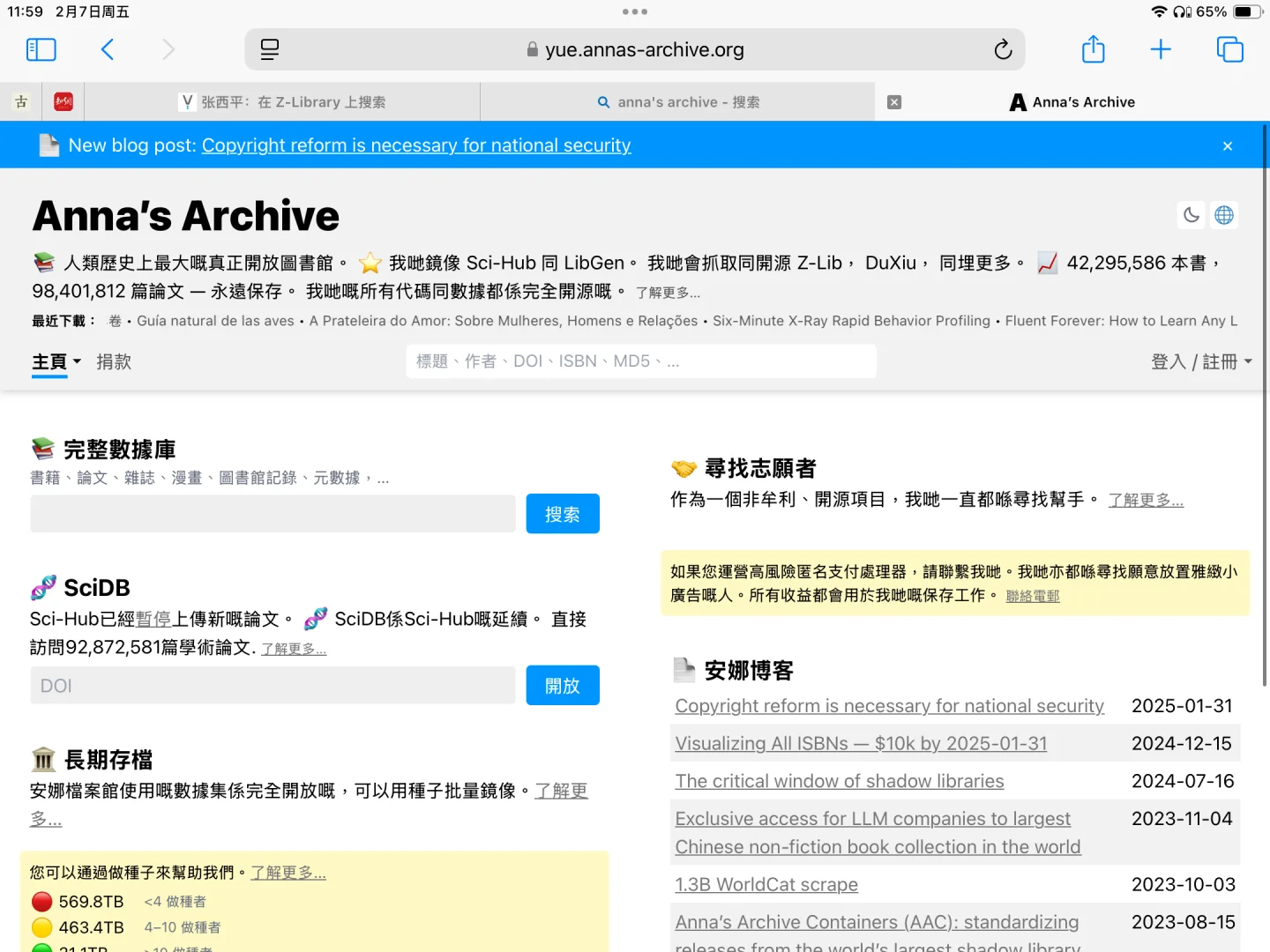Open the Share sheet
This screenshot has height=952, width=1270.
1094,48
